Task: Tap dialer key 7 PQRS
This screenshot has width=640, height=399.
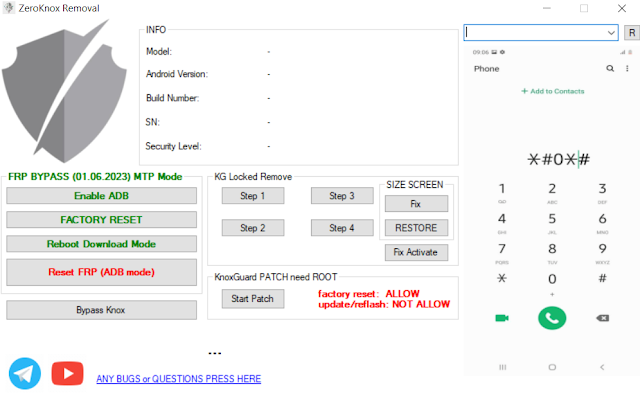Action: coord(502,253)
